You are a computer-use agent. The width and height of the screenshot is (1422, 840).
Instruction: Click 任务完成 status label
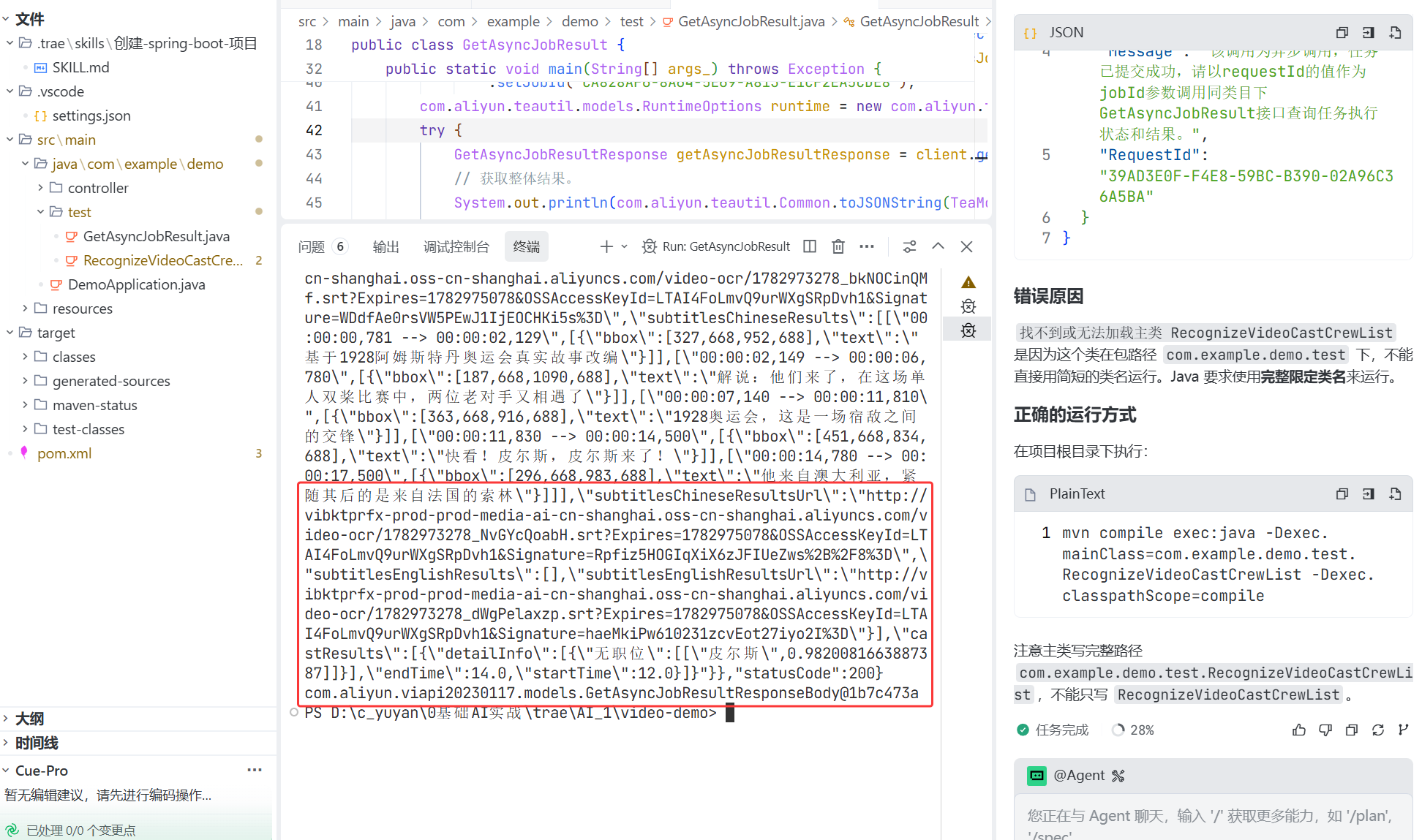1061,730
